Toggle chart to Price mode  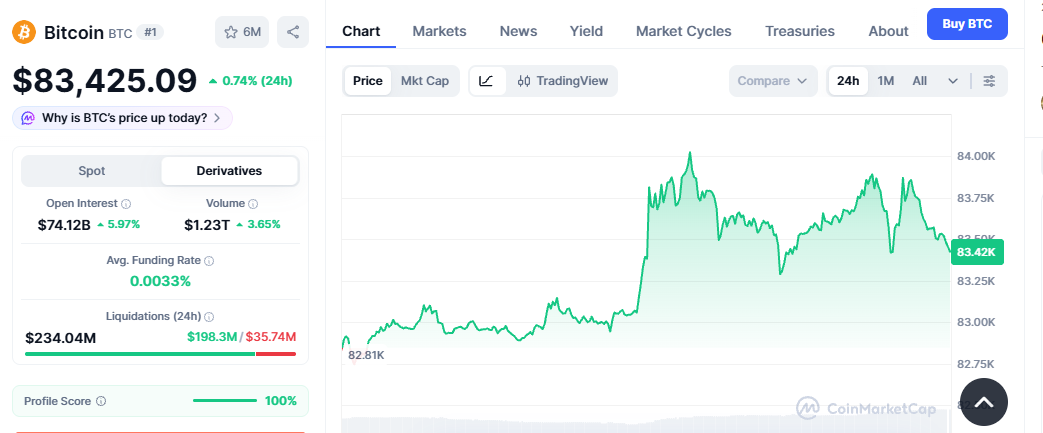(x=368, y=81)
